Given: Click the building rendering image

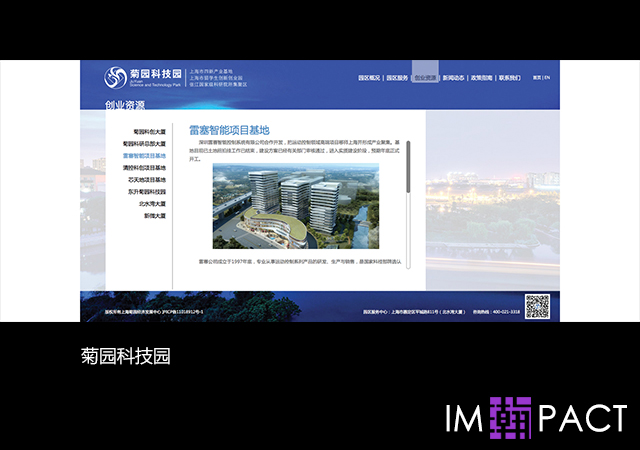Looking at the screenshot, I should pyautogui.click(x=296, y=206).
